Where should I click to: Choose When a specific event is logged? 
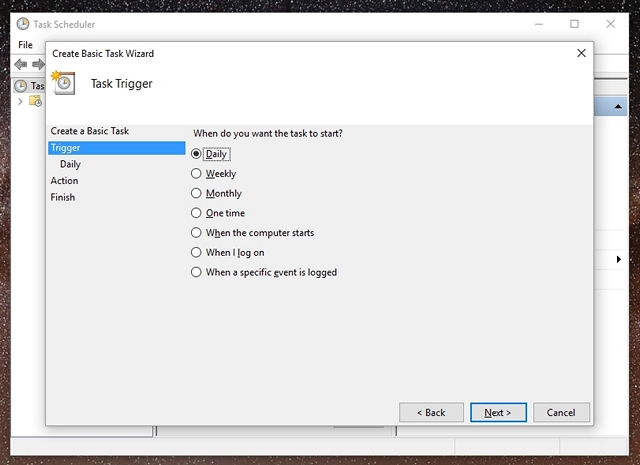pos(197,272)
